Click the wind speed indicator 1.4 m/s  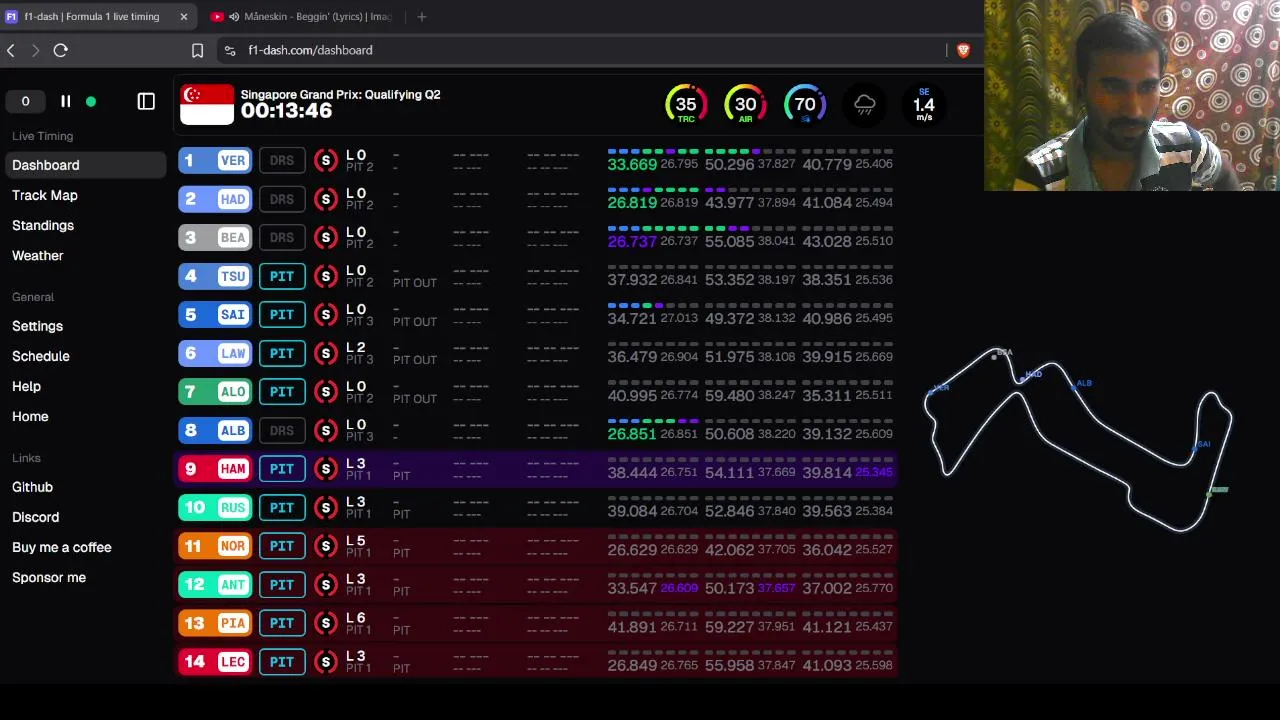pos(924,105)
